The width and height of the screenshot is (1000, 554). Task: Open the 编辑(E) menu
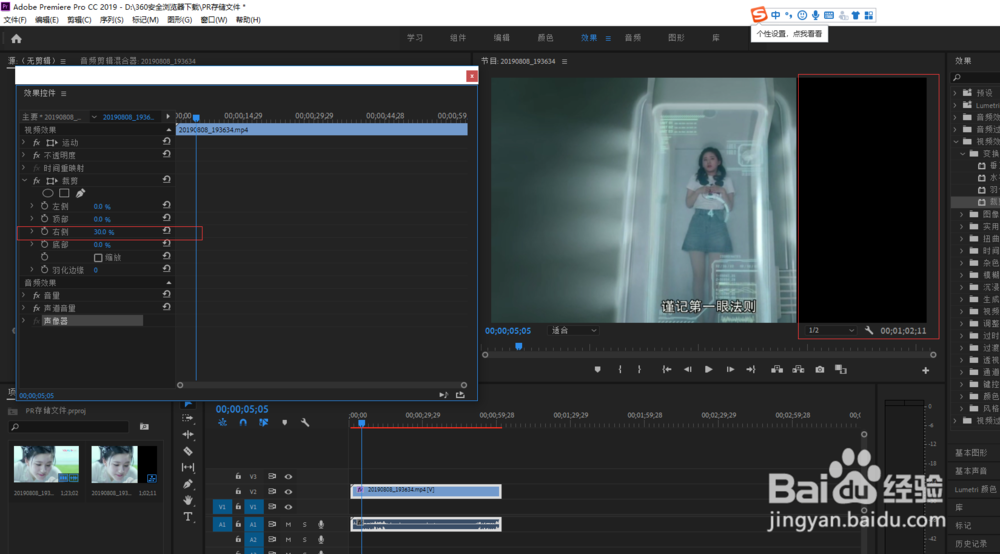tap(47, 20)
